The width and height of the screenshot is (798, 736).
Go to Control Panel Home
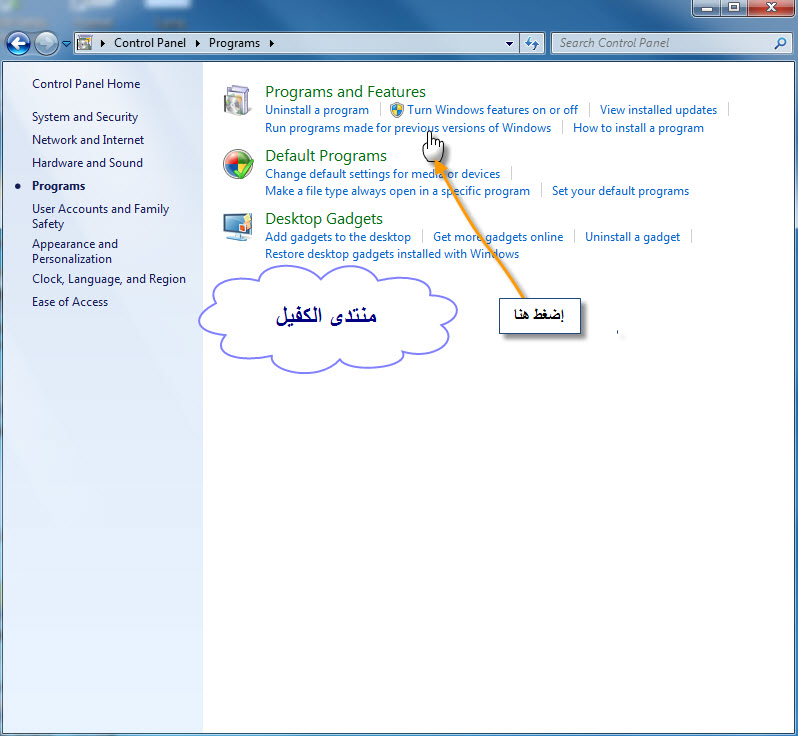click(x=86, y=84)
